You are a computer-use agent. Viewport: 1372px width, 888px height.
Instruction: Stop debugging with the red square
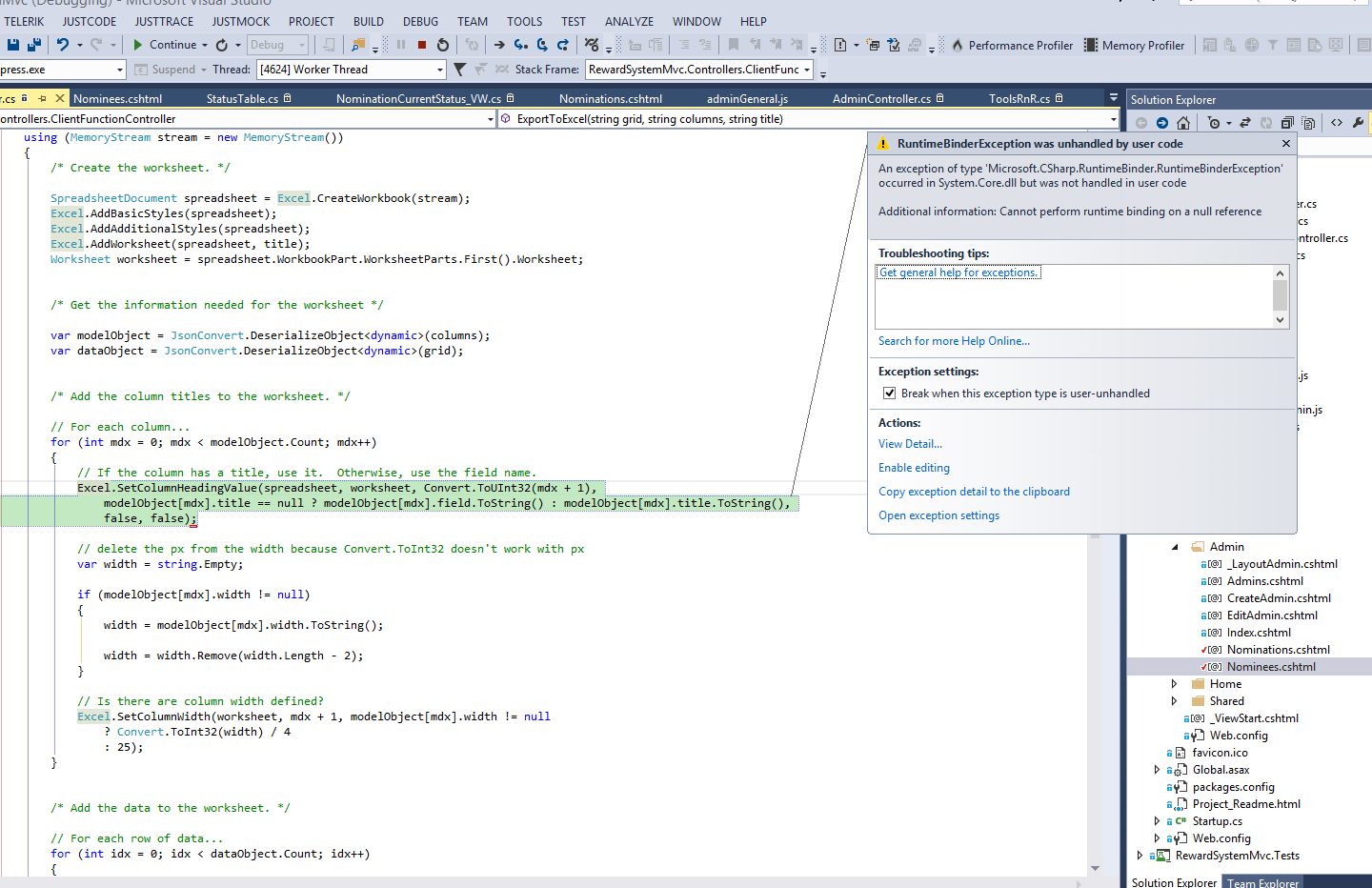point(422,45)
